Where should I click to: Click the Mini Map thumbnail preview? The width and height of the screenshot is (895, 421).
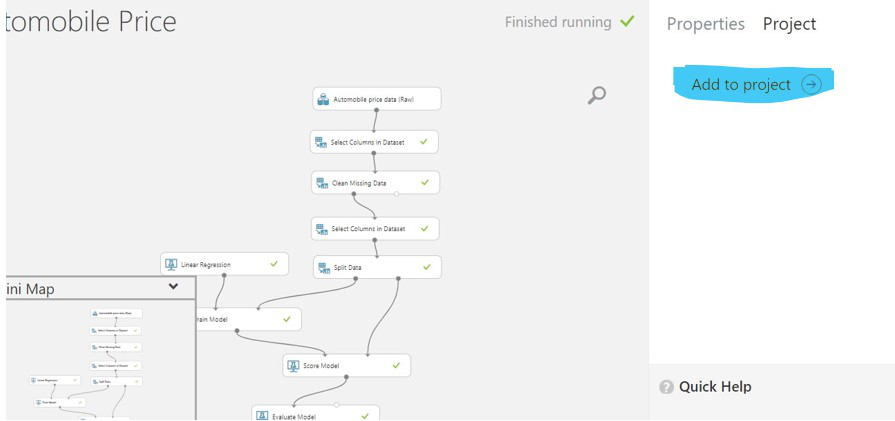(x=100, y=360)
